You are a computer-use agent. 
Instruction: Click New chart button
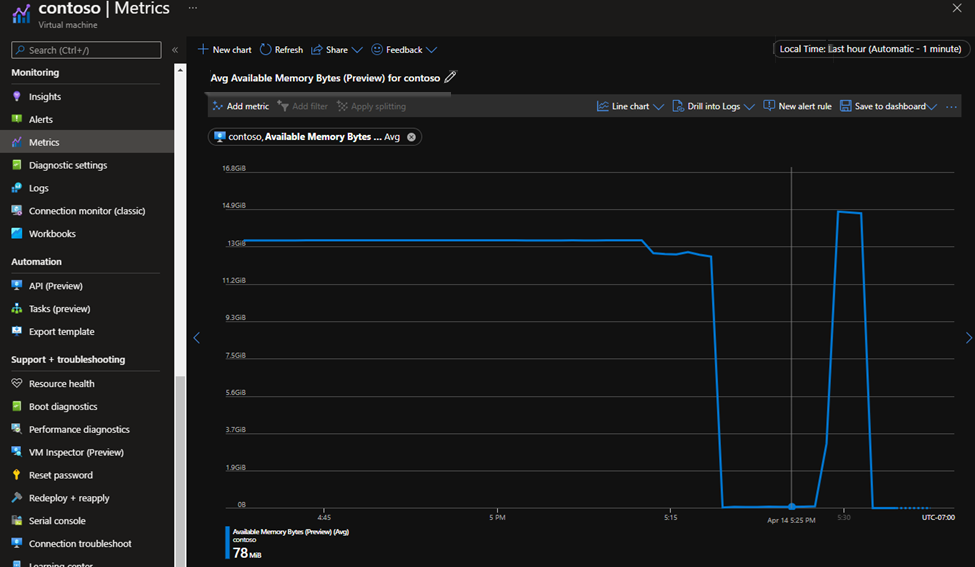pos(224,50)
